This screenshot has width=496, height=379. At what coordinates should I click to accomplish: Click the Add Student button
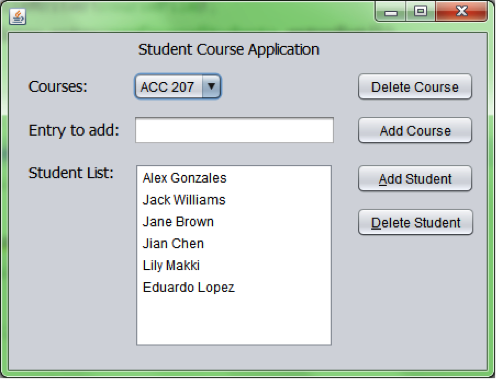[x=415, y=179]
